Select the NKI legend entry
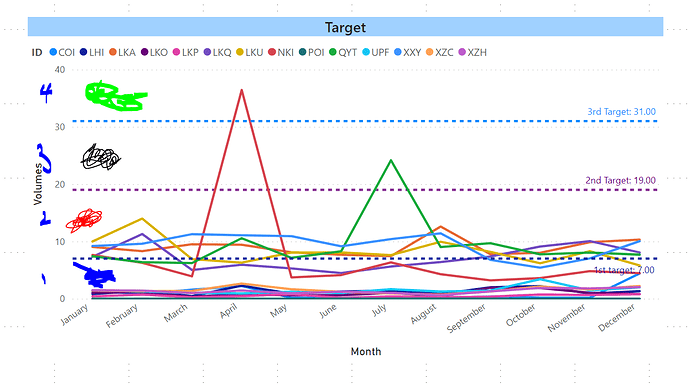 click(281, 52)
